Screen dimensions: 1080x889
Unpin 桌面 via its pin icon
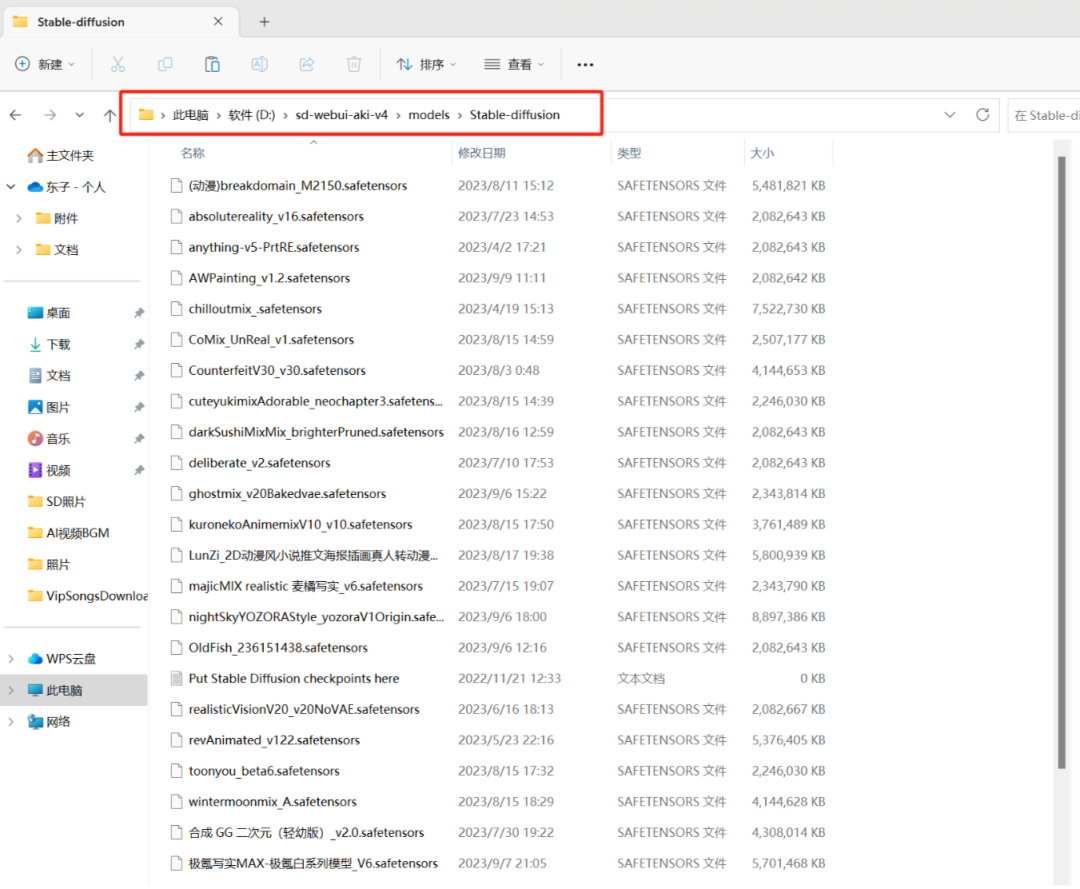[138, 313]
